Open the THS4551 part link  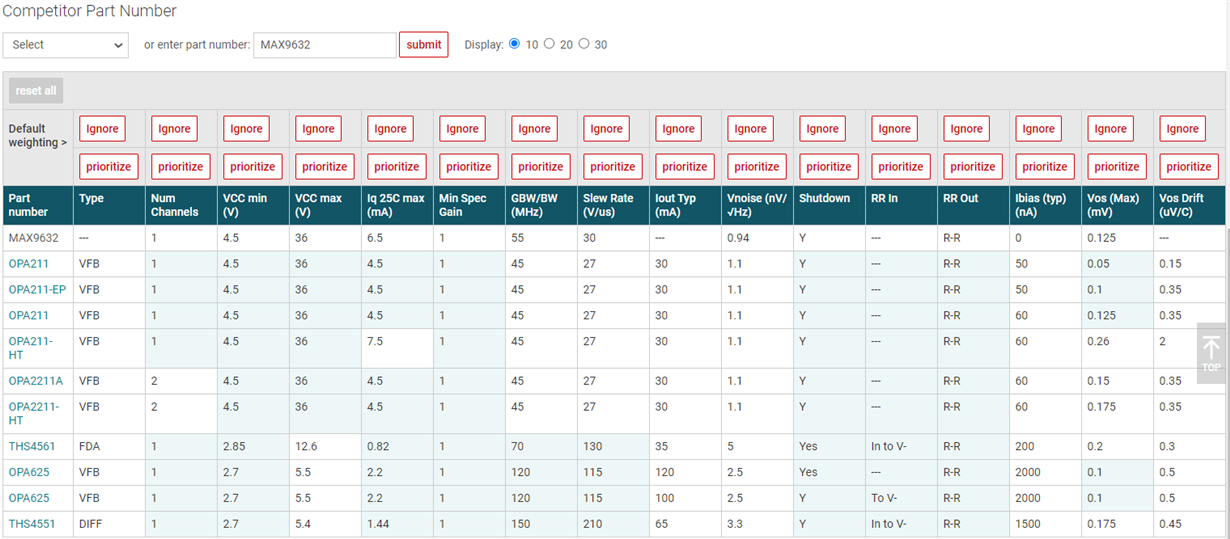(x=32, y=524)
